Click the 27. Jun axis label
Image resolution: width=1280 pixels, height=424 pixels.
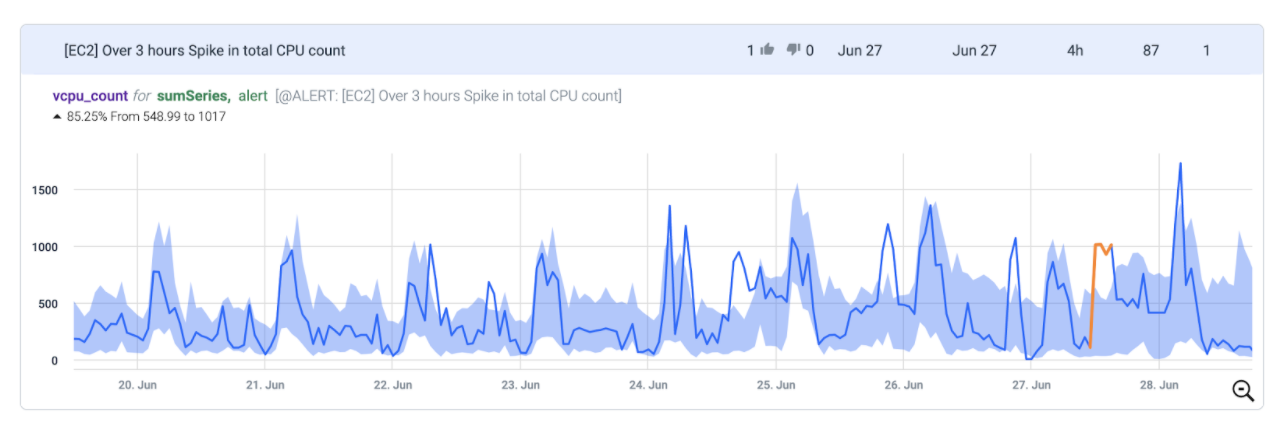(1031, 384)
